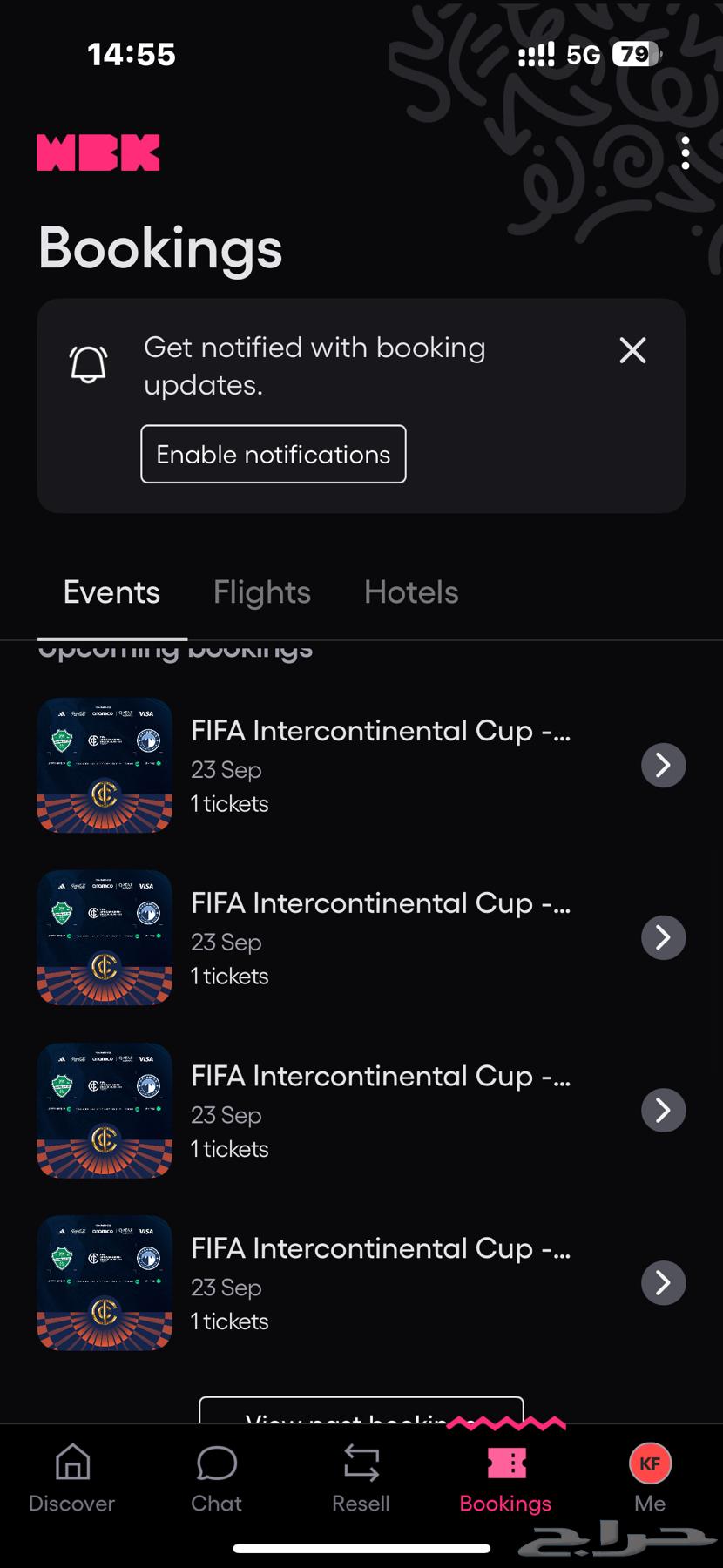Screen dimensions: 723x1568
Task: Expand third FIFA booking chevron arrow
Action: (x=663, y=1110)
